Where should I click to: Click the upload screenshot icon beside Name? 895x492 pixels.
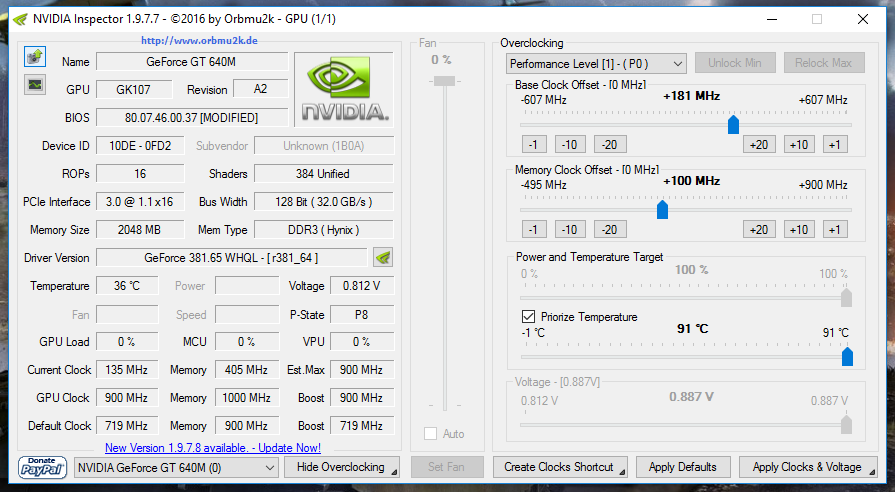(x=35, y=57)
